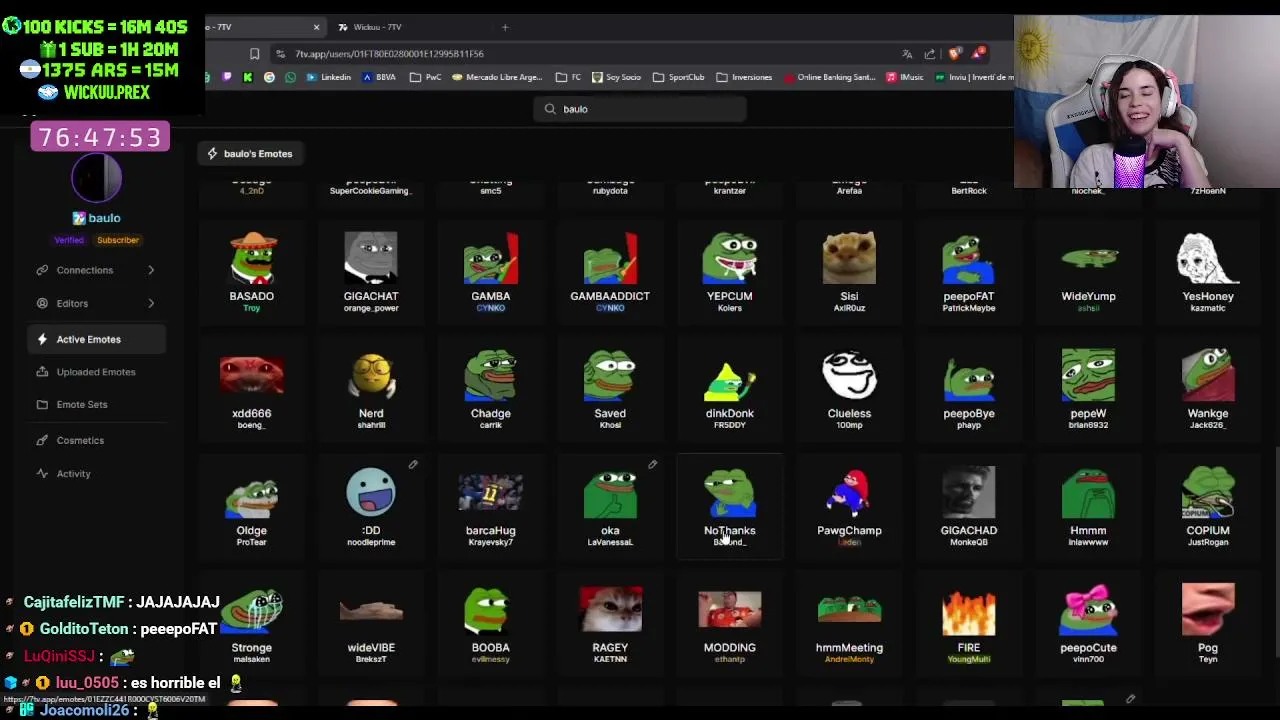This screenshot has width=1280, height=720.
Task: Click the search magnifier icon
Action: point(550,109)
